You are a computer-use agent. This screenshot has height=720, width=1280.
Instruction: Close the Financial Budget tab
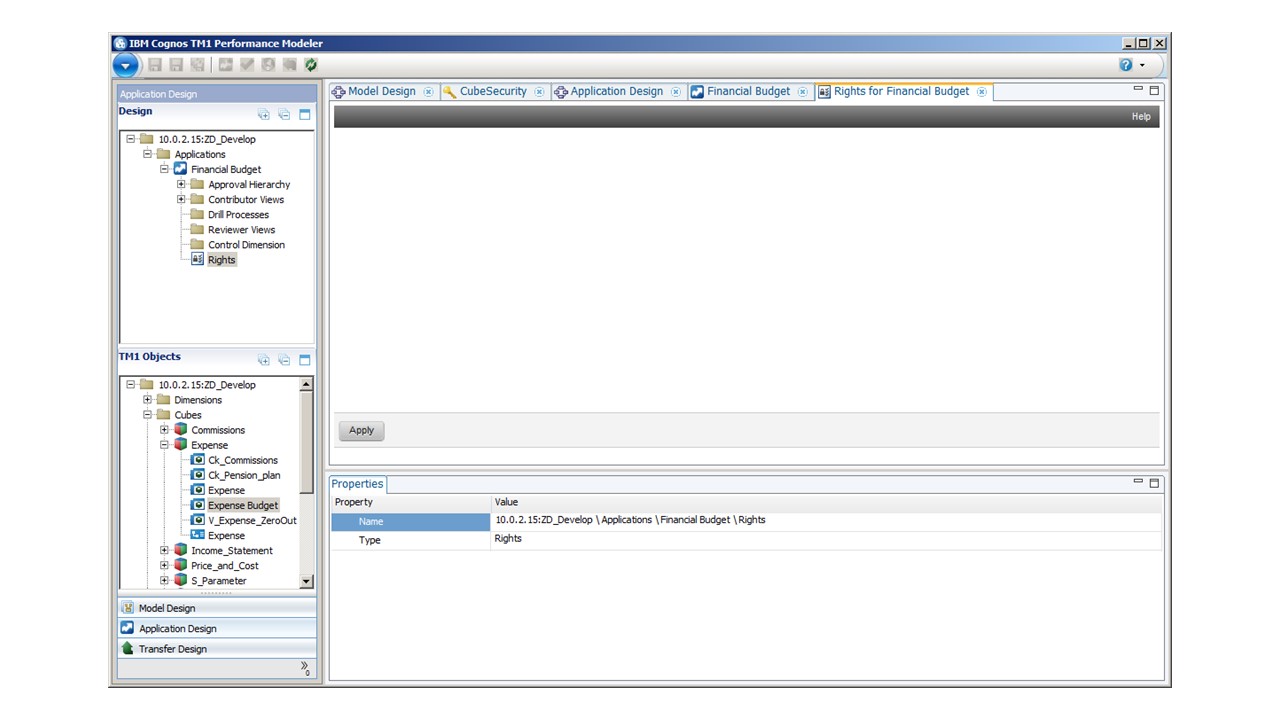click(803, 92)
